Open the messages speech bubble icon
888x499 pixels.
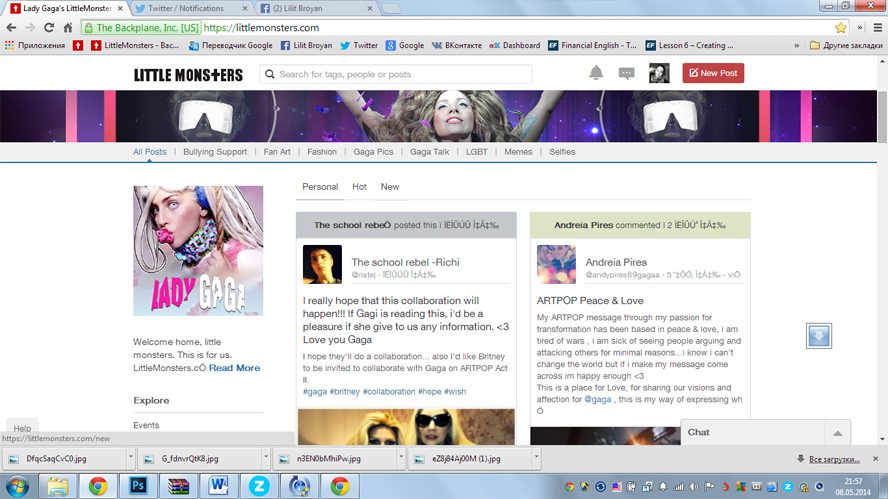[x=626, y=74]
